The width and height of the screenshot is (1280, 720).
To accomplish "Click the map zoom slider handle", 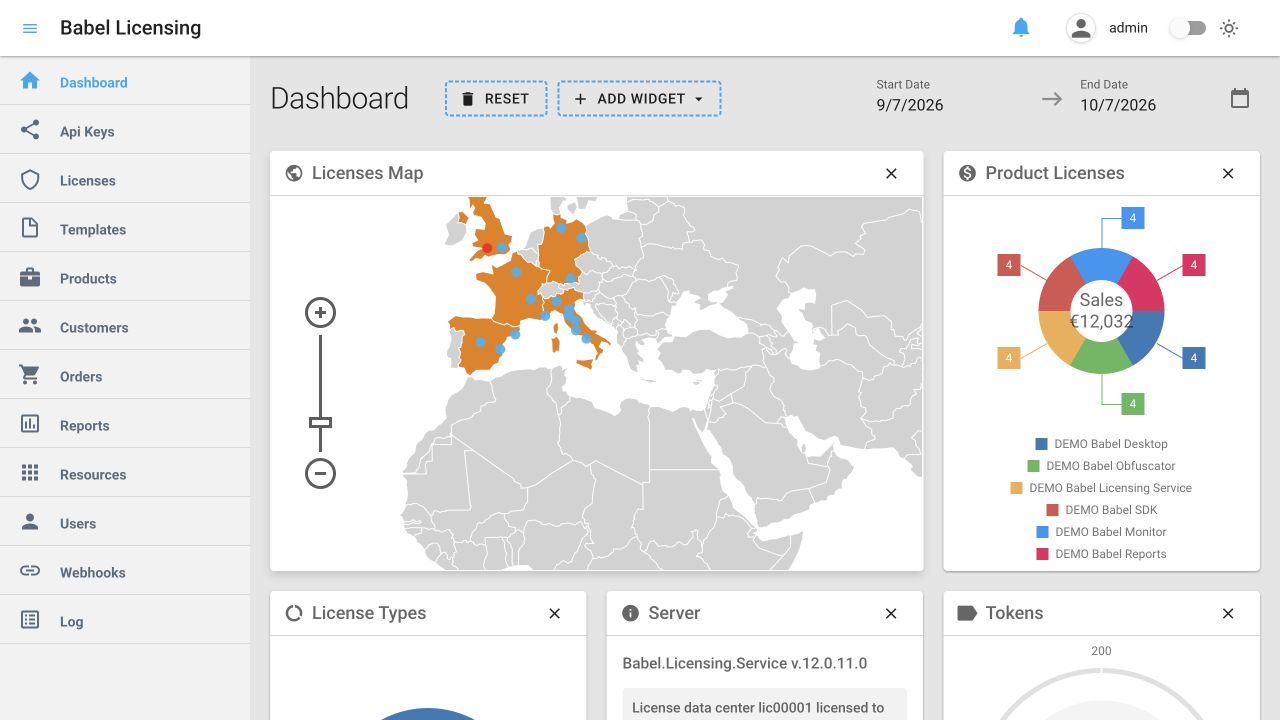I will pos(320,422).
